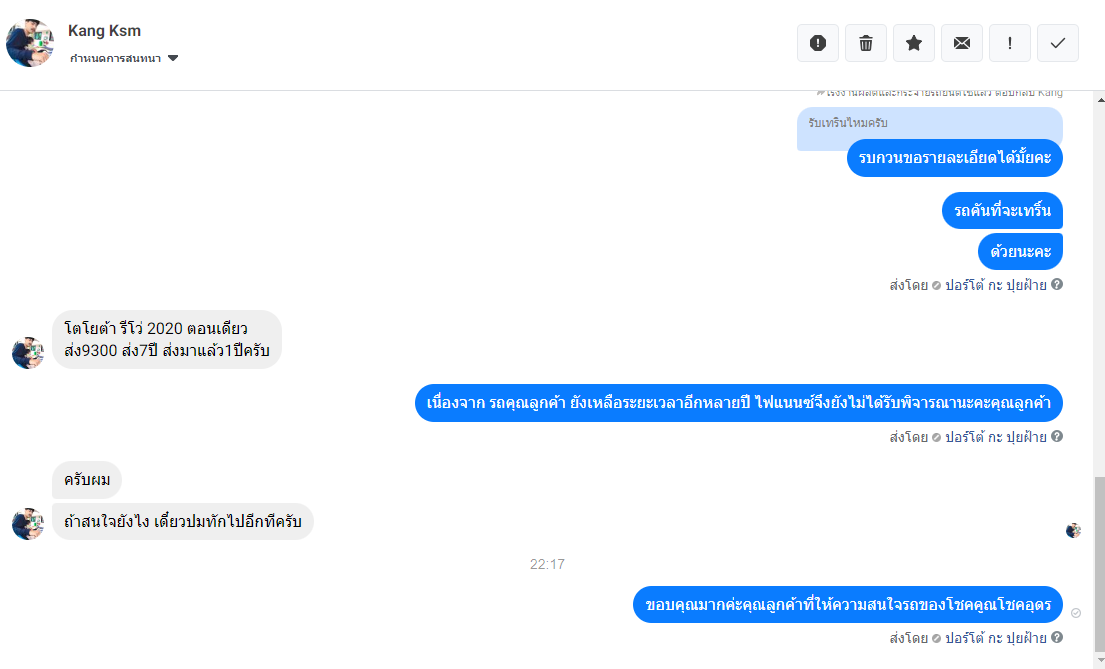
Task: Mark conversation unread with envelope icon
Action: click(x=961, y=43)
